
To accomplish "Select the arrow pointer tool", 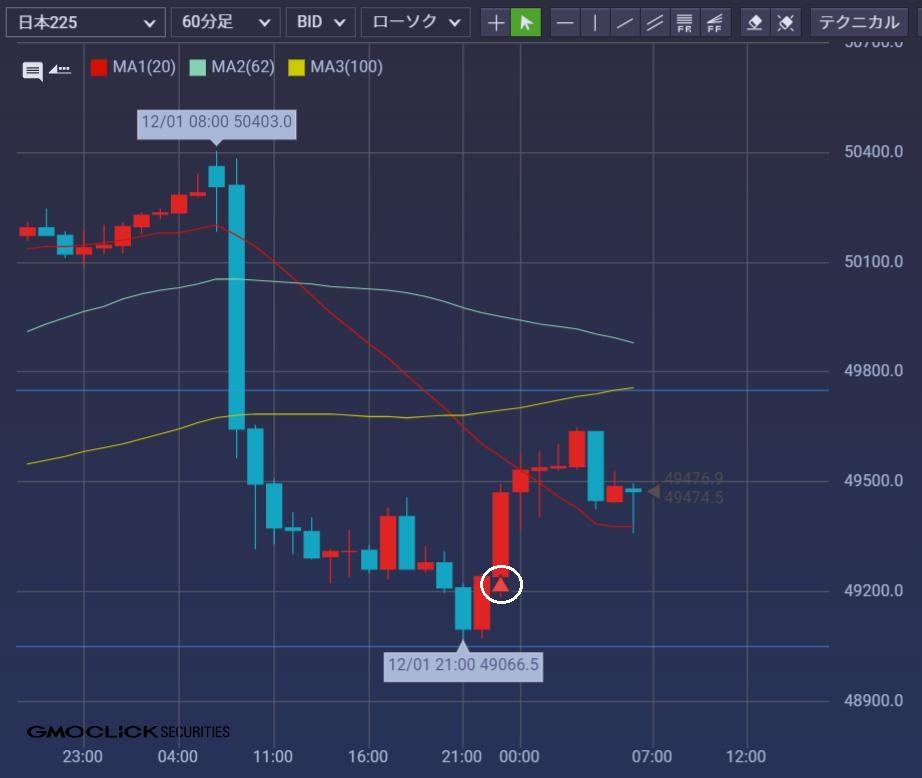I will point(526,22).
